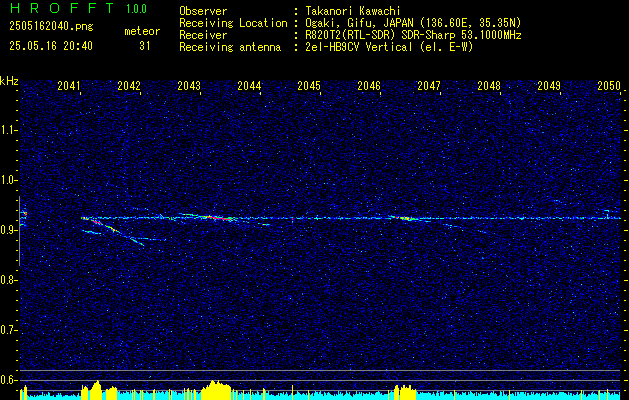Click the Receiving Location field label

pos(233,23)
